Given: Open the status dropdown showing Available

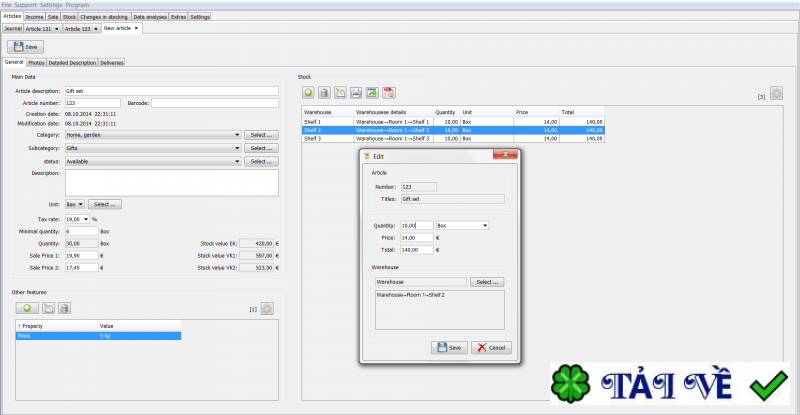Looking at the screenshot, I should [x=236, y=160].
